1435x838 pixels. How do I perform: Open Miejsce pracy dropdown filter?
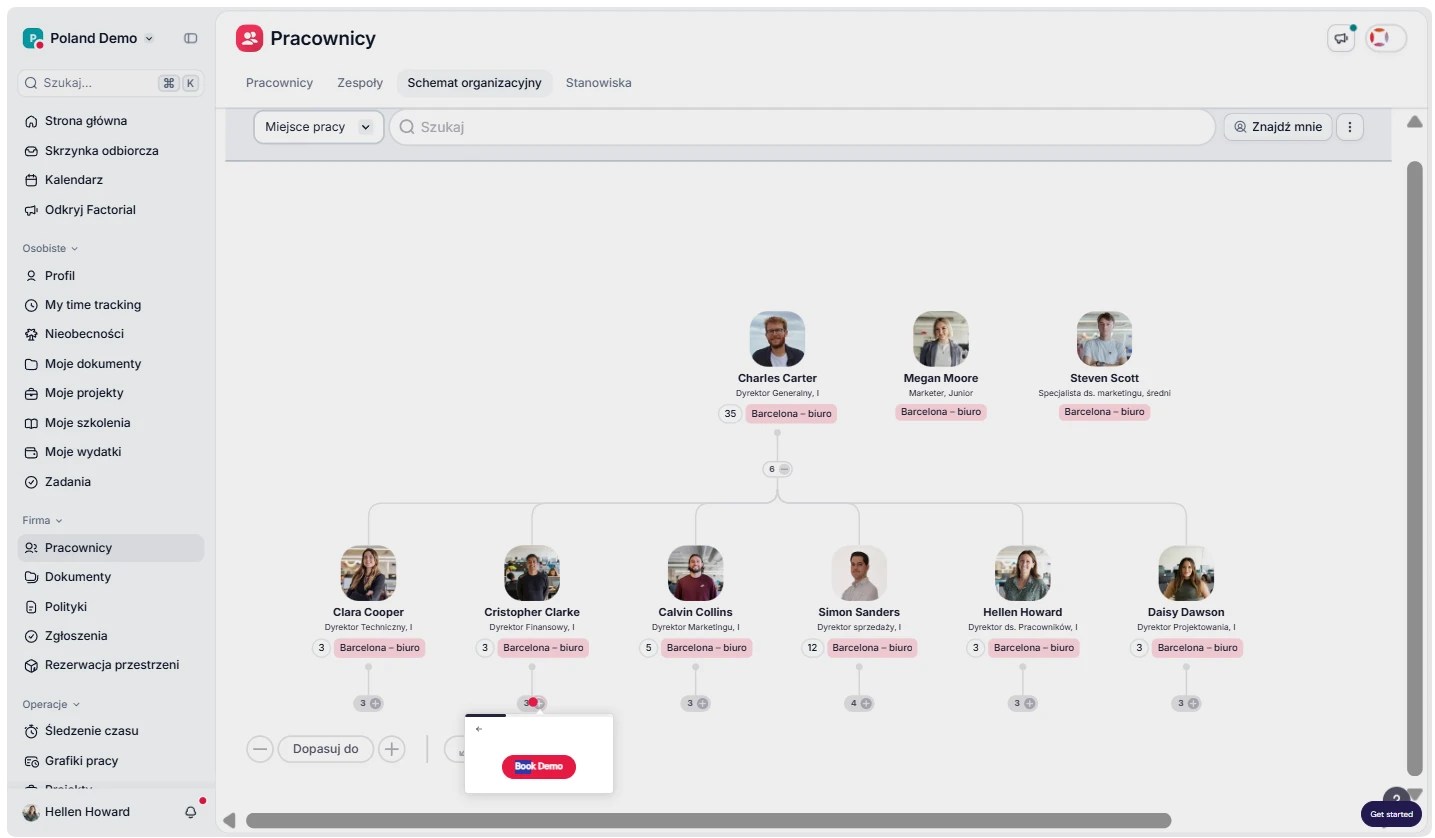318,127
